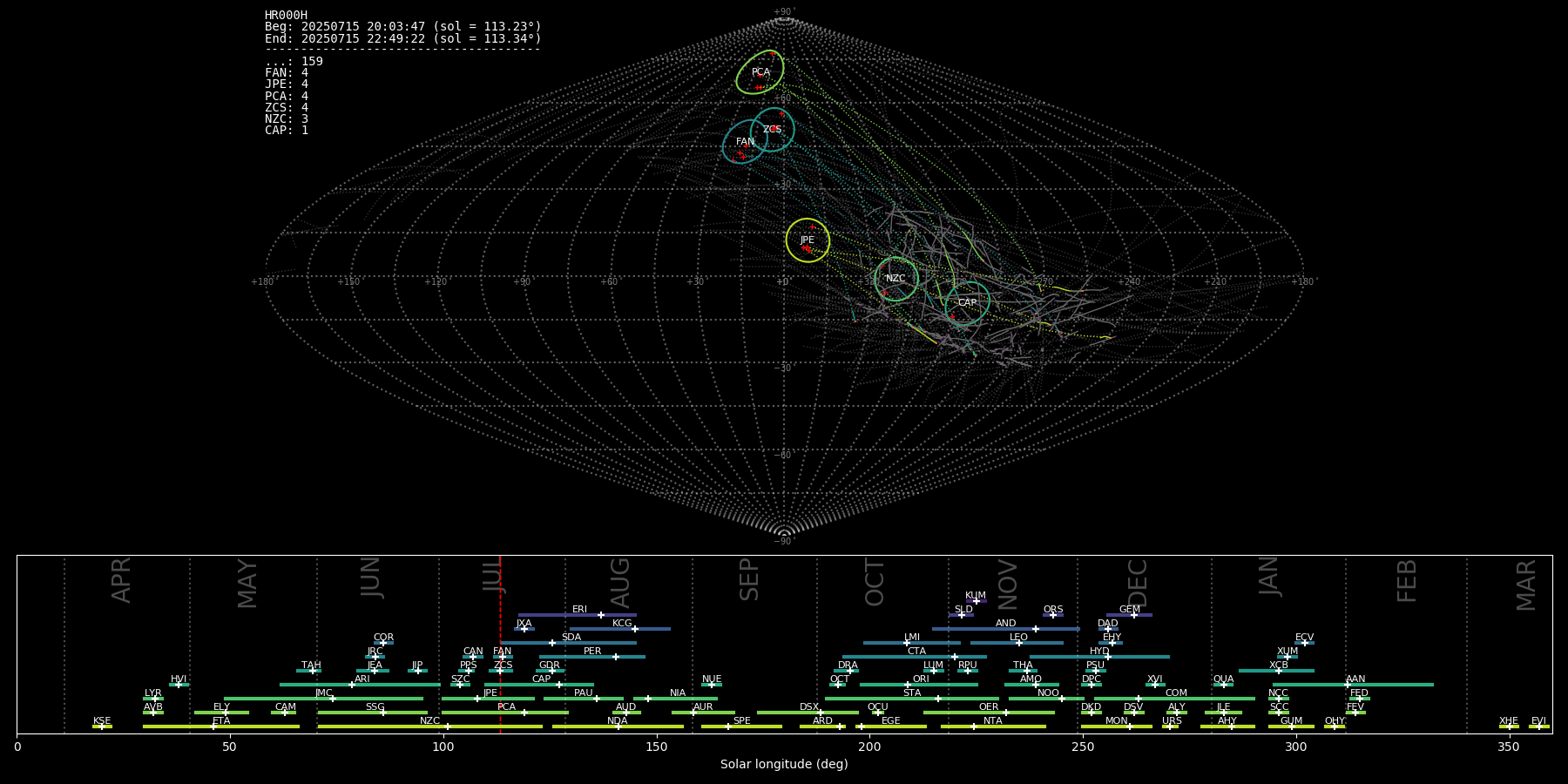Select 'FAN: 4' in the count list
This screenshot has width=1568, height=784.
pyautogui.click(x=287, y=73)
